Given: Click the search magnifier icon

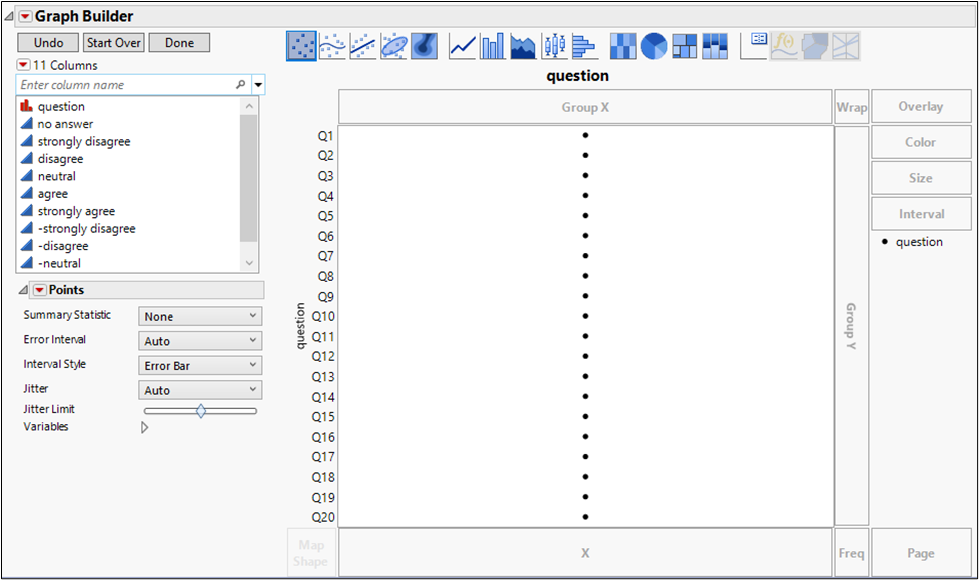Looking at the screenshot, I should (240, 84).
